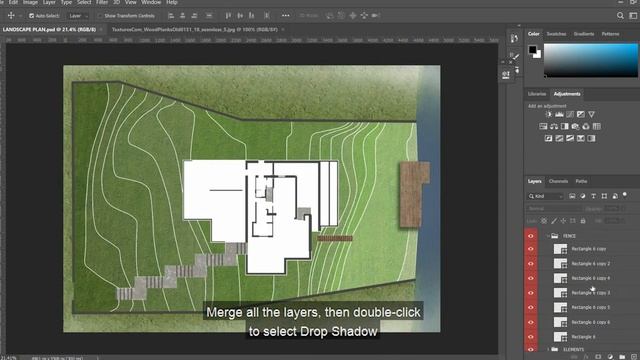Open the Auto-Select Layer dropdown
Screen dimensions: 640x360
[x=78, y=16]
